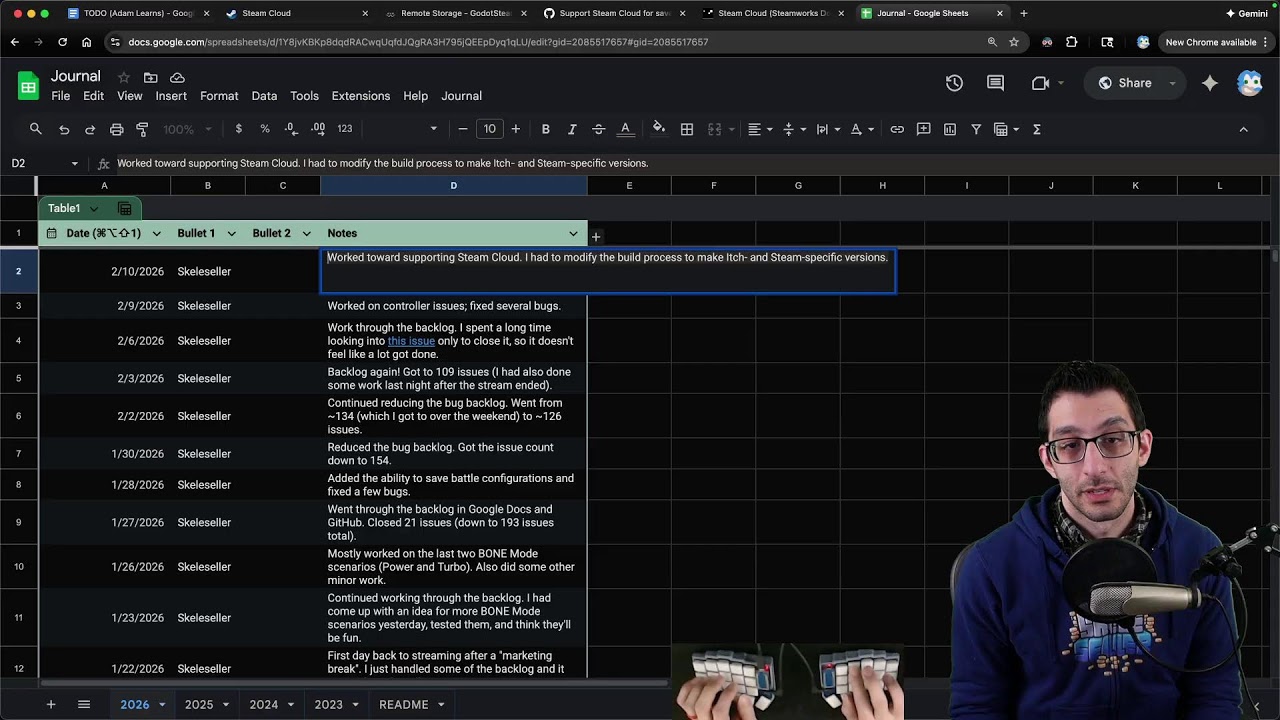Switch to the README sheet tab
Image resolution: width=1280 pixels, height=720 pixels.
coord(404,704)
